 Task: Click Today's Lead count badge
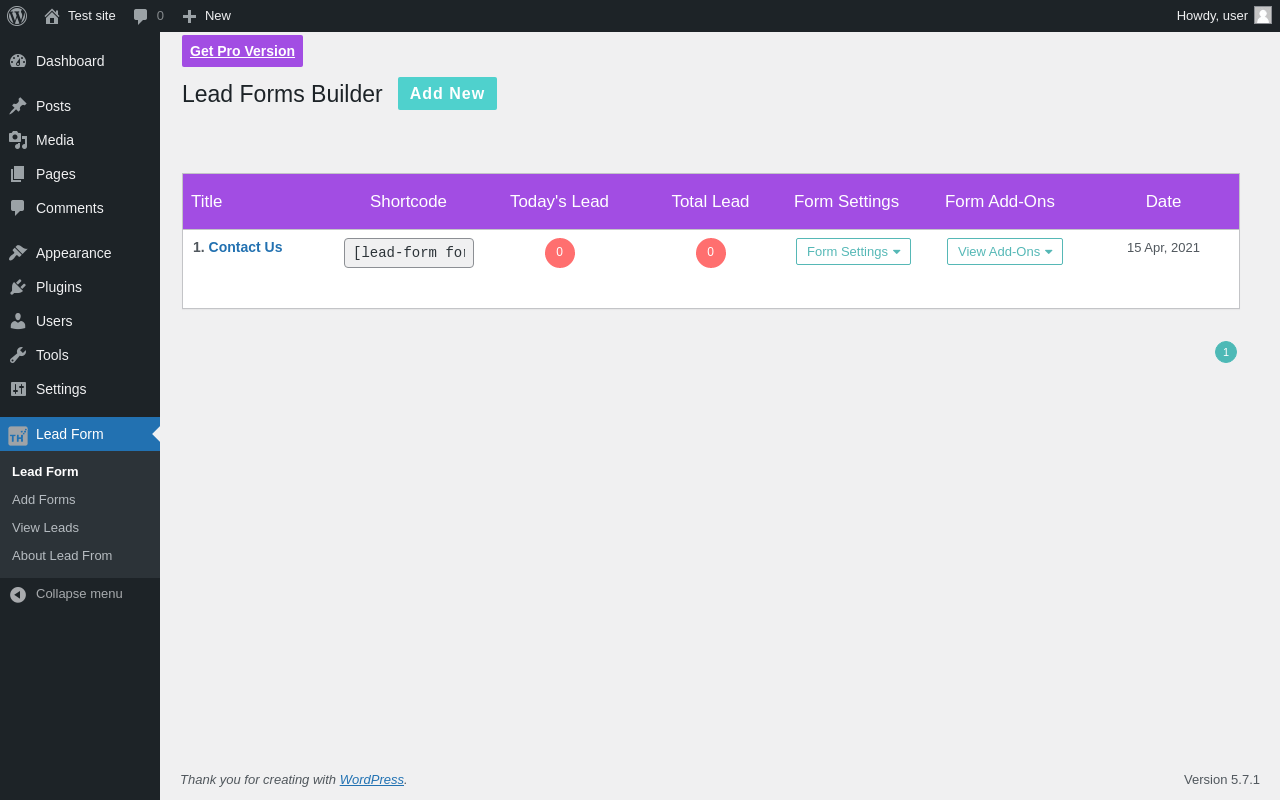pos(560,253)
